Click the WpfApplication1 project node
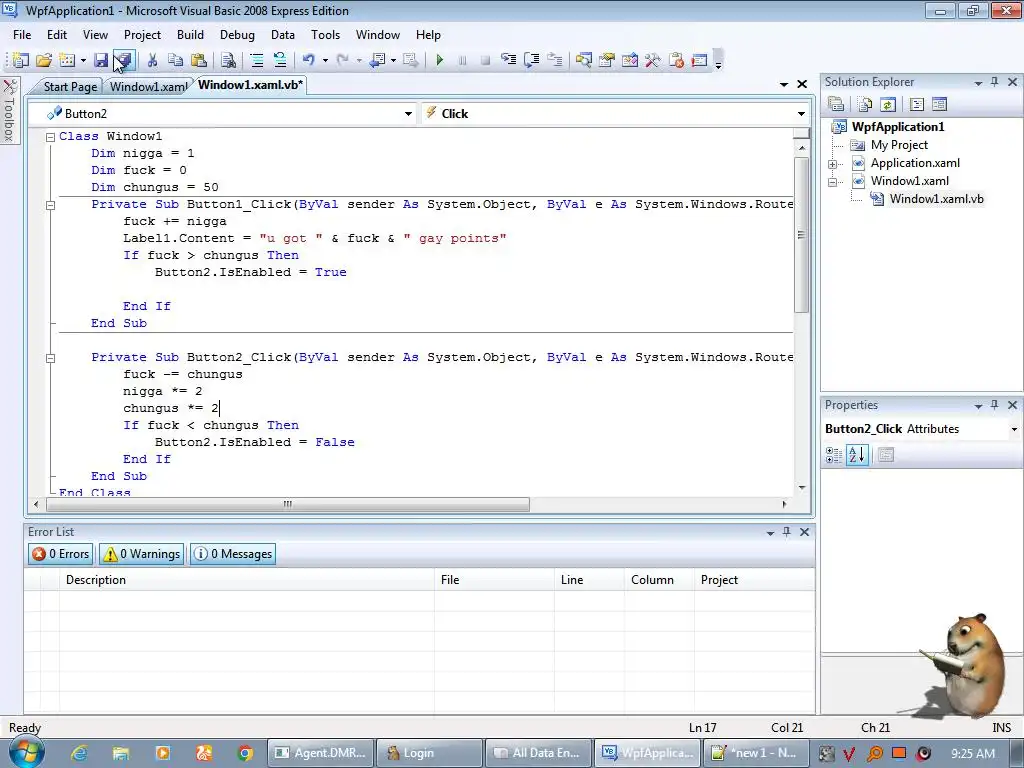 click(x=897, y=127)
